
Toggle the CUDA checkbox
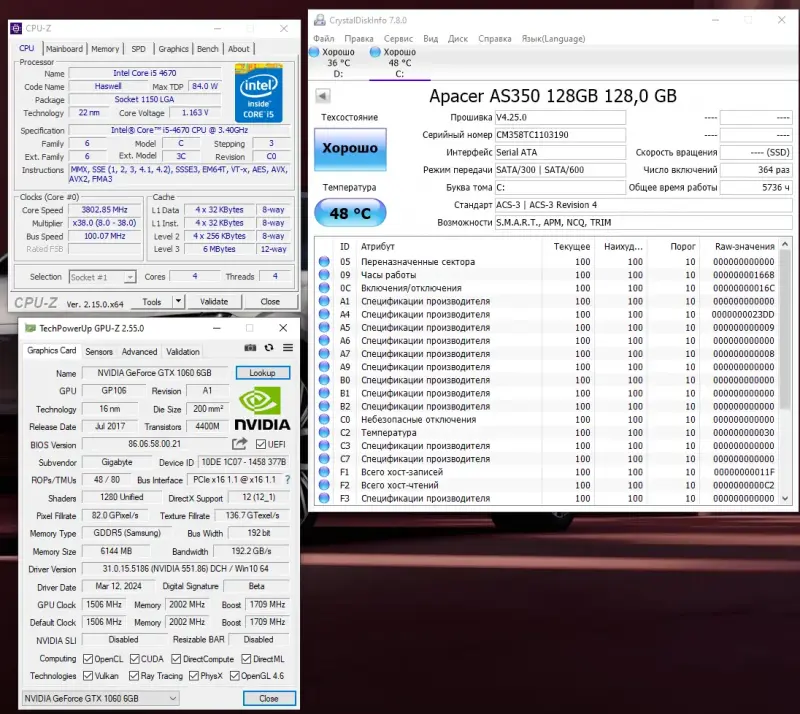(135, 659)
